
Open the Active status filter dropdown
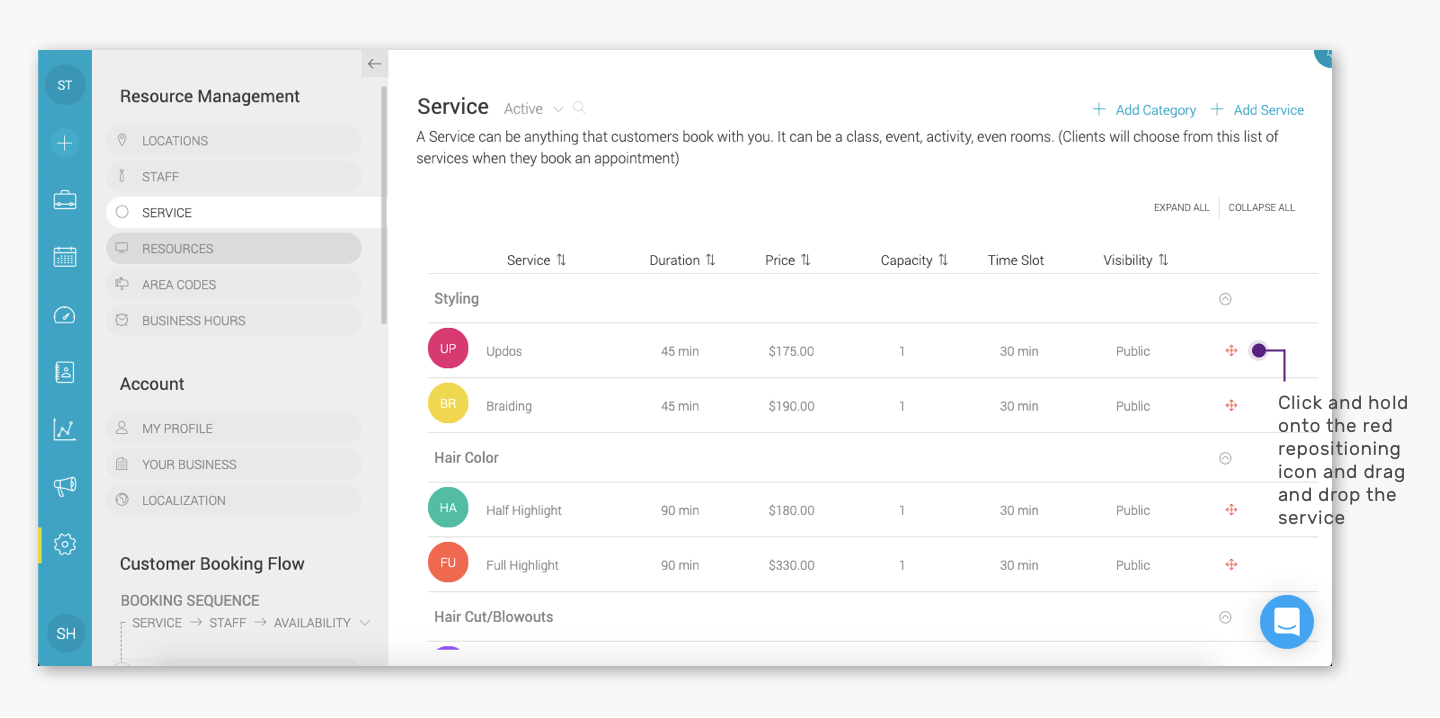tap(534, 109)
